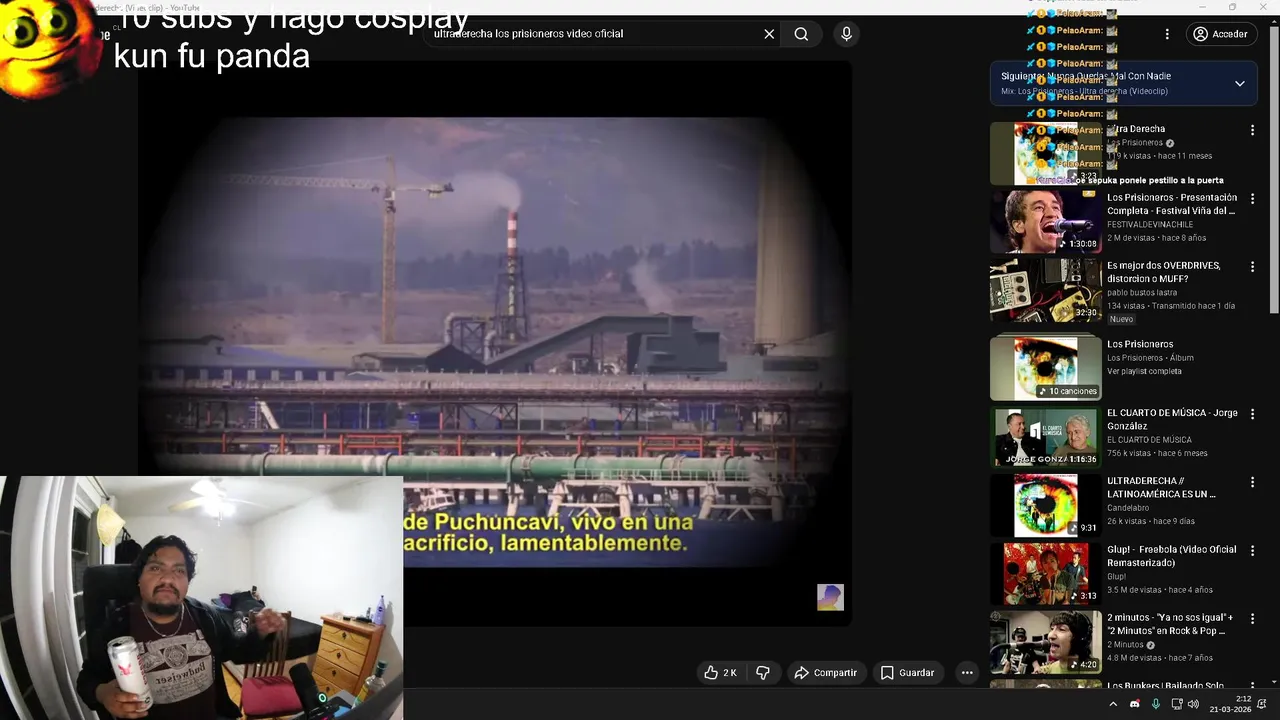Expand the 'Siguiente' mix playlist panel
The height and width of the screenshot is (720, 1280).
[x=1240, y=84]
